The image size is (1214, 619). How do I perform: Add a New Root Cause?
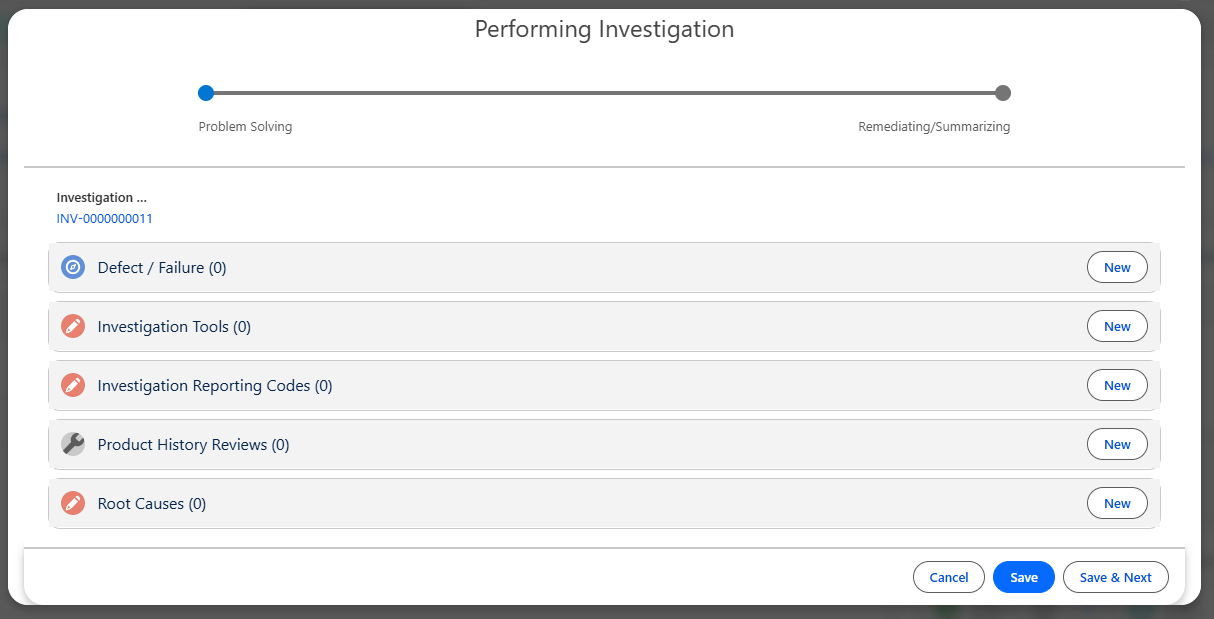(x=1117, y=504)
